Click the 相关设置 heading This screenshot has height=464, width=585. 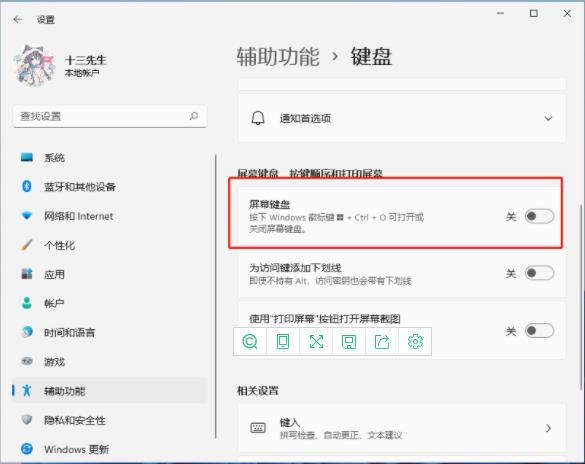coord(258,391)
